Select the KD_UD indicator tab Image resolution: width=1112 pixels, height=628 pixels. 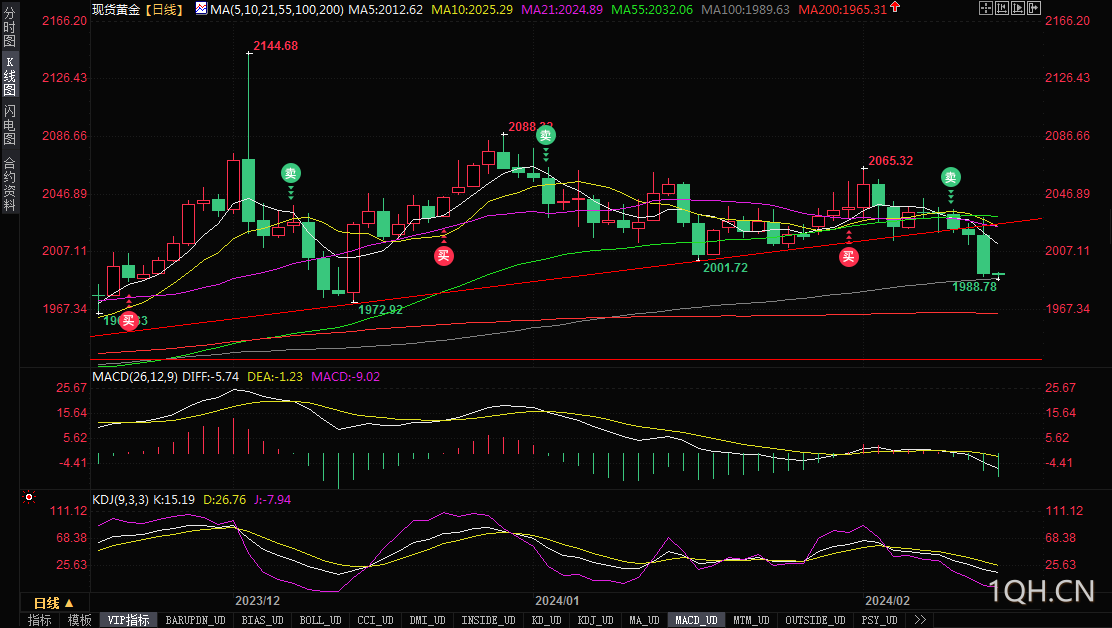point(547,620)
